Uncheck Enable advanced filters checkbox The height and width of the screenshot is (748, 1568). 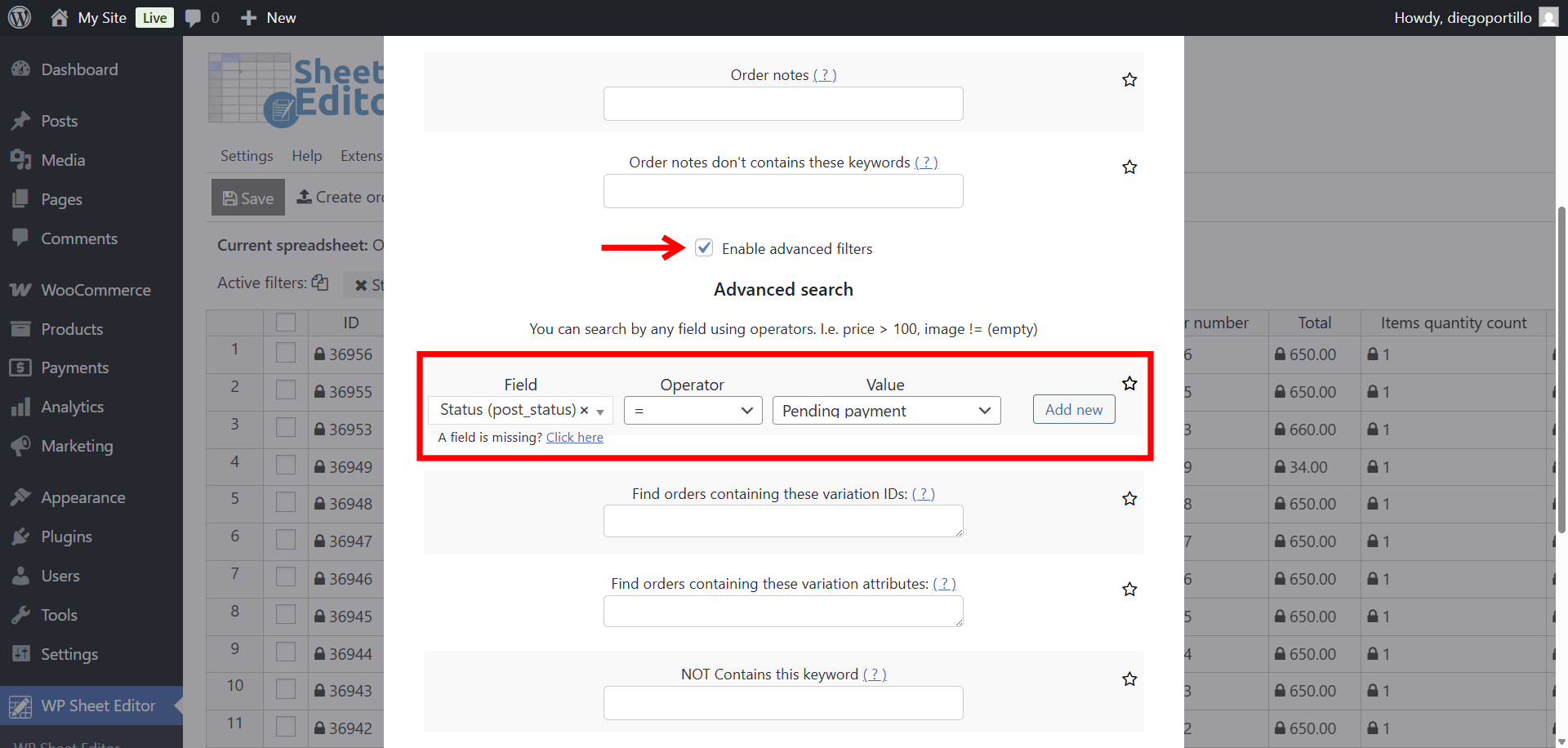click(704, 248)
